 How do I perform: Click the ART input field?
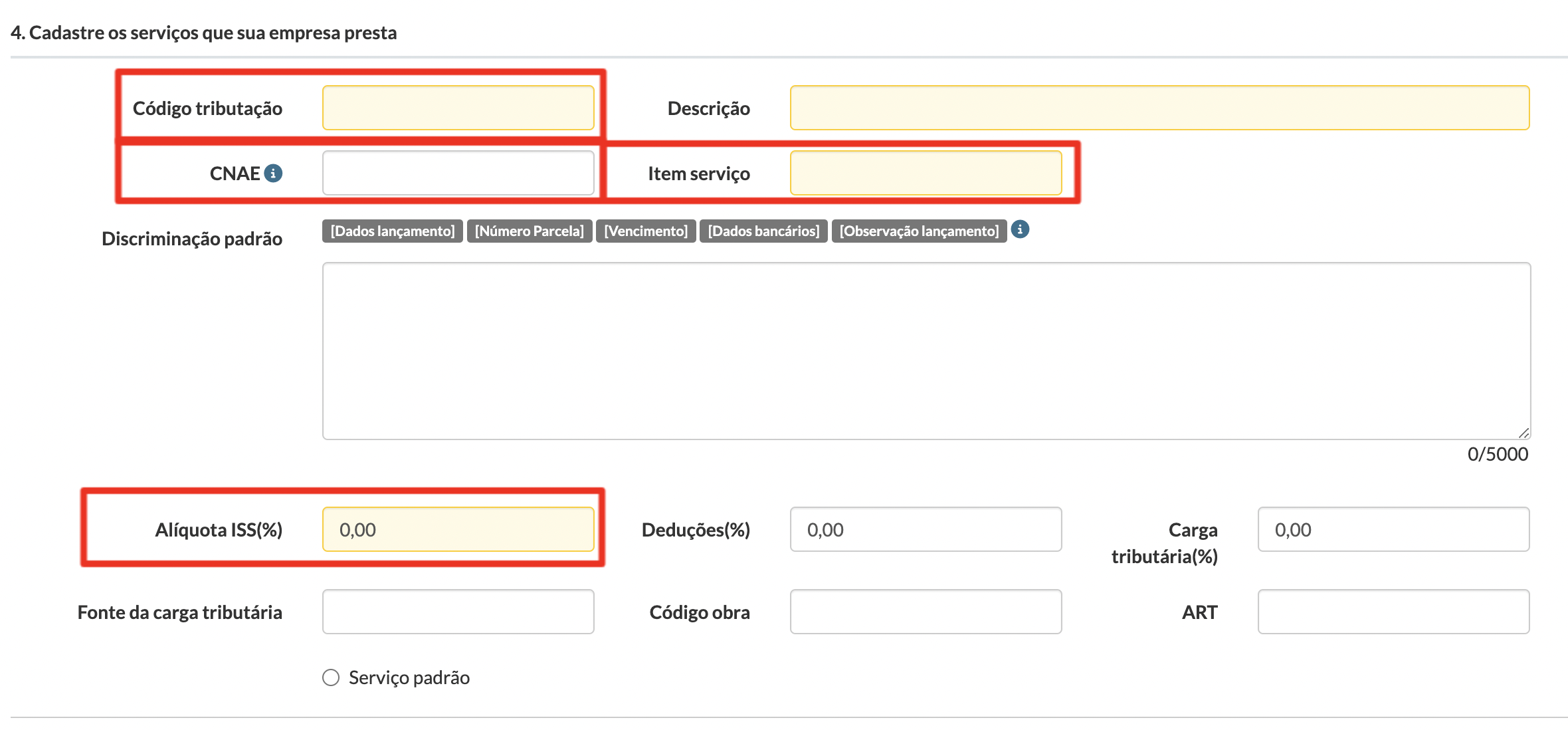pos(1393,612)
